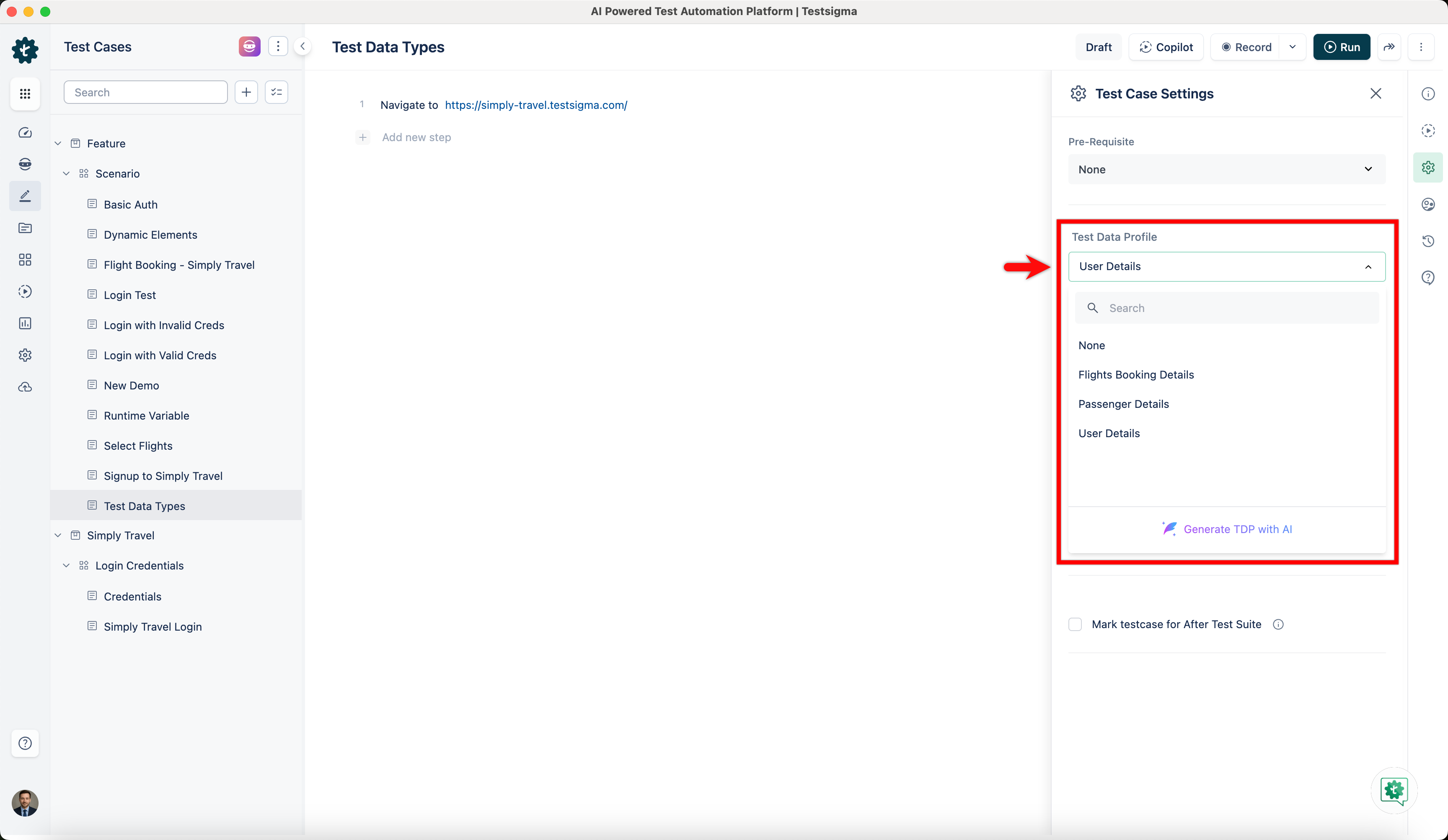The width and height of the screenshot is (1448, 840).
Task: Open the apps grid menu icon
Action: click(x=25, y=93)
